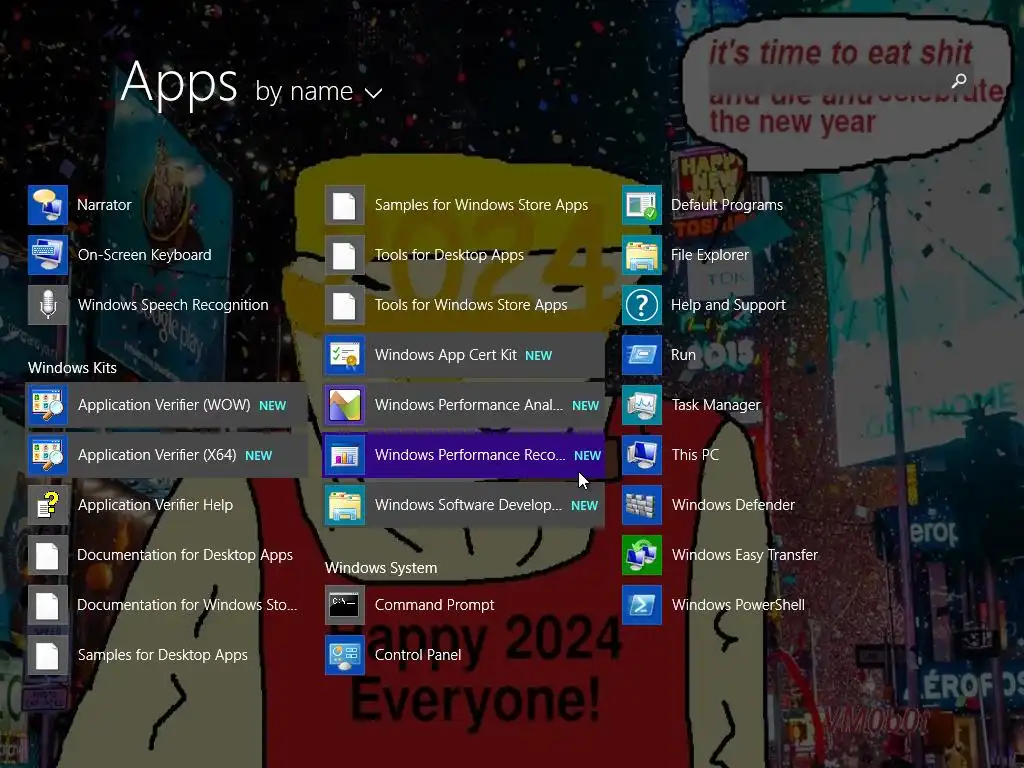Click the On-Screen Keyboard label
1024x768 pixels.
tap(144, 255)
